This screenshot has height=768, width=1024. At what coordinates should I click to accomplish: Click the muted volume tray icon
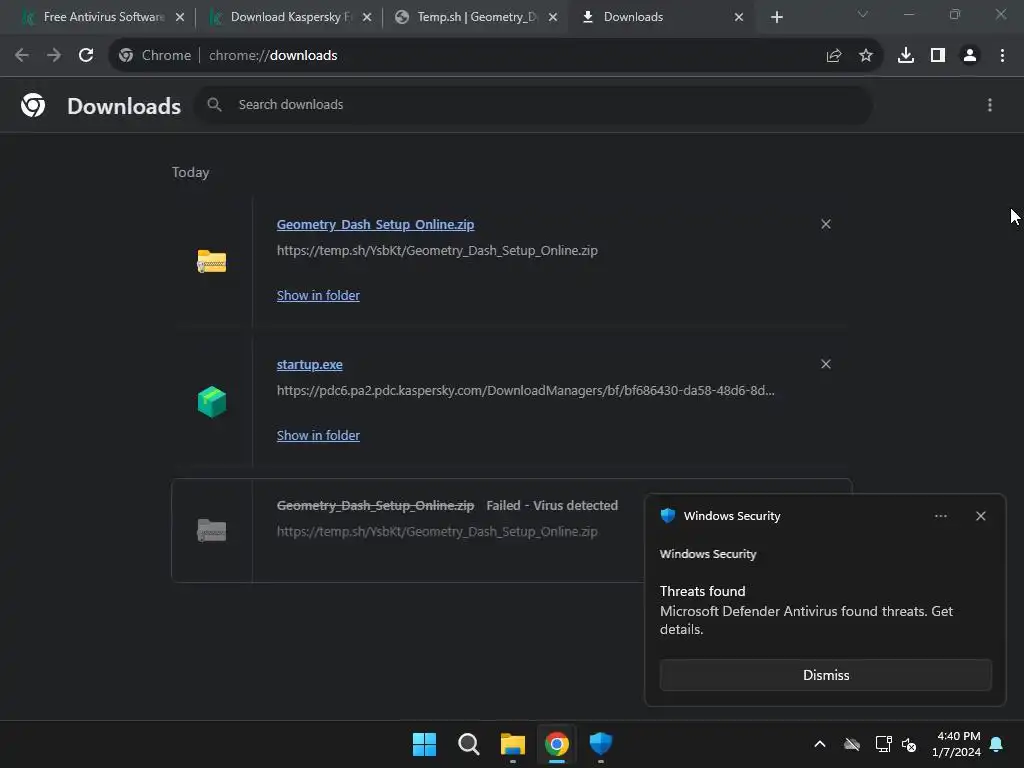[x=909, y=744]
